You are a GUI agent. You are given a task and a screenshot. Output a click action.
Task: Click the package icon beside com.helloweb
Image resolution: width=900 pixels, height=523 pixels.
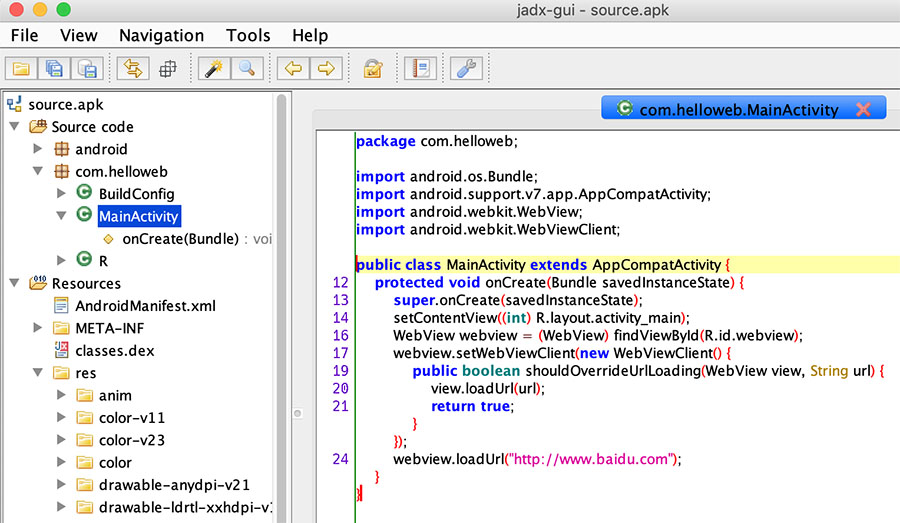[x=61, y=171]
